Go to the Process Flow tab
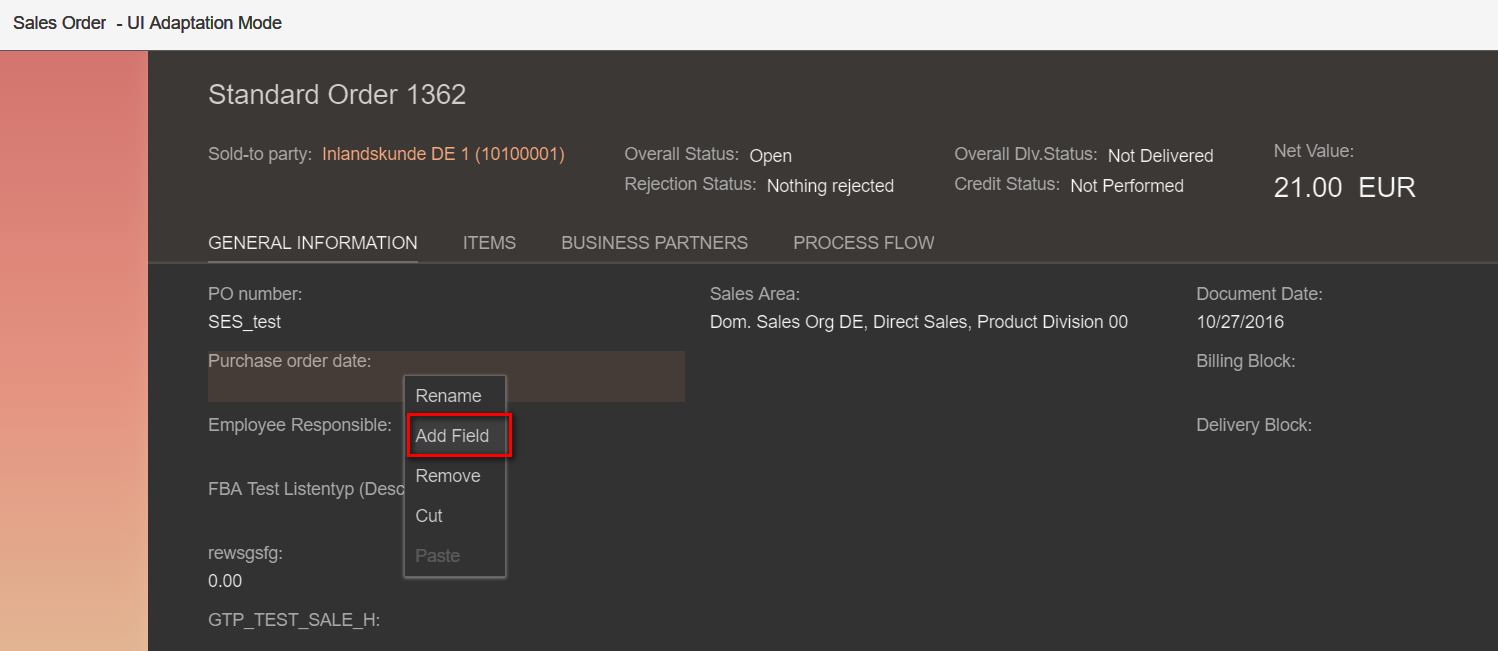 (x=863, y=243)
